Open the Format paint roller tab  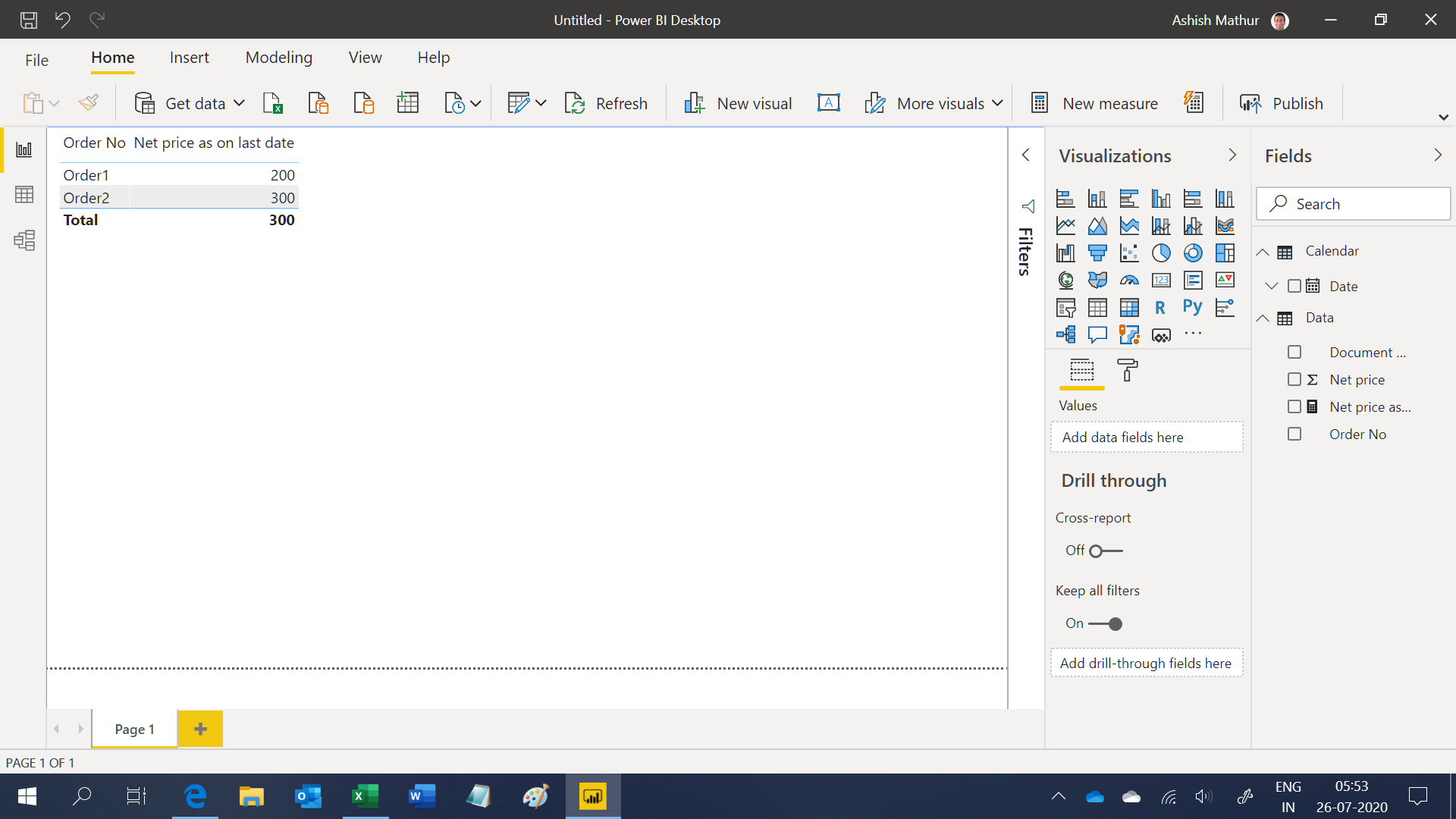1128,370
